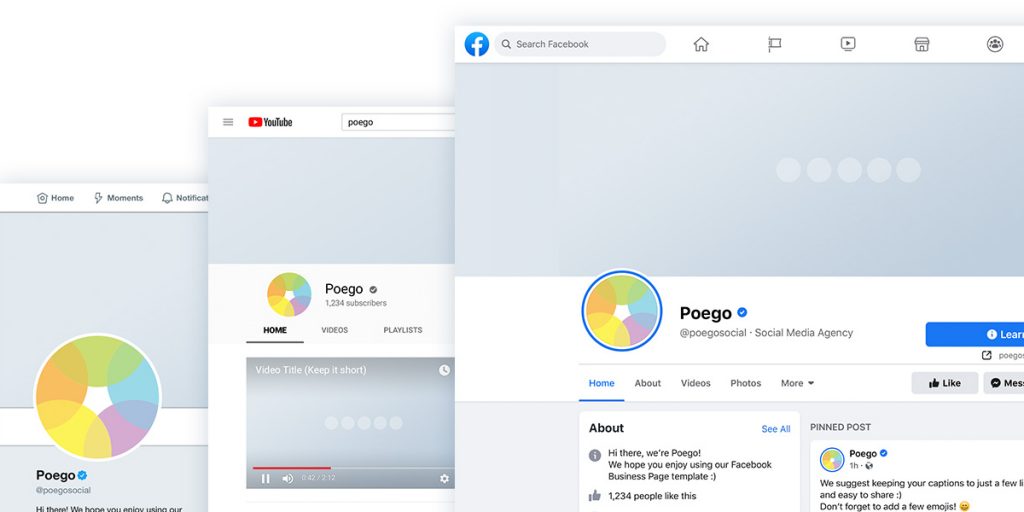The image size is (1024, 512).
Task: Open video settings gear
Action: coord(444,479)
